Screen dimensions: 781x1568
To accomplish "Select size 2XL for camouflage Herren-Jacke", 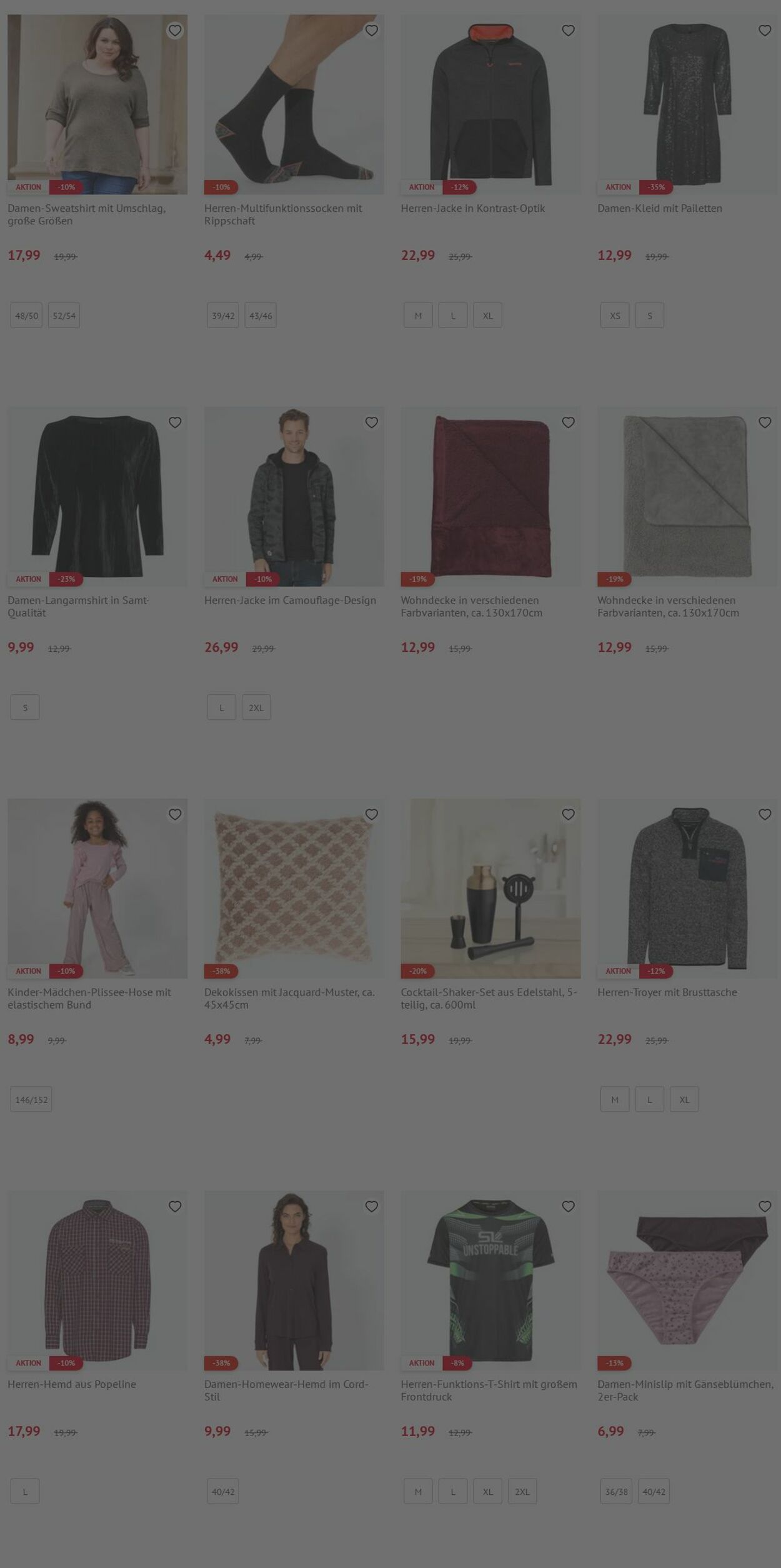I will click(x=256, y=707).
